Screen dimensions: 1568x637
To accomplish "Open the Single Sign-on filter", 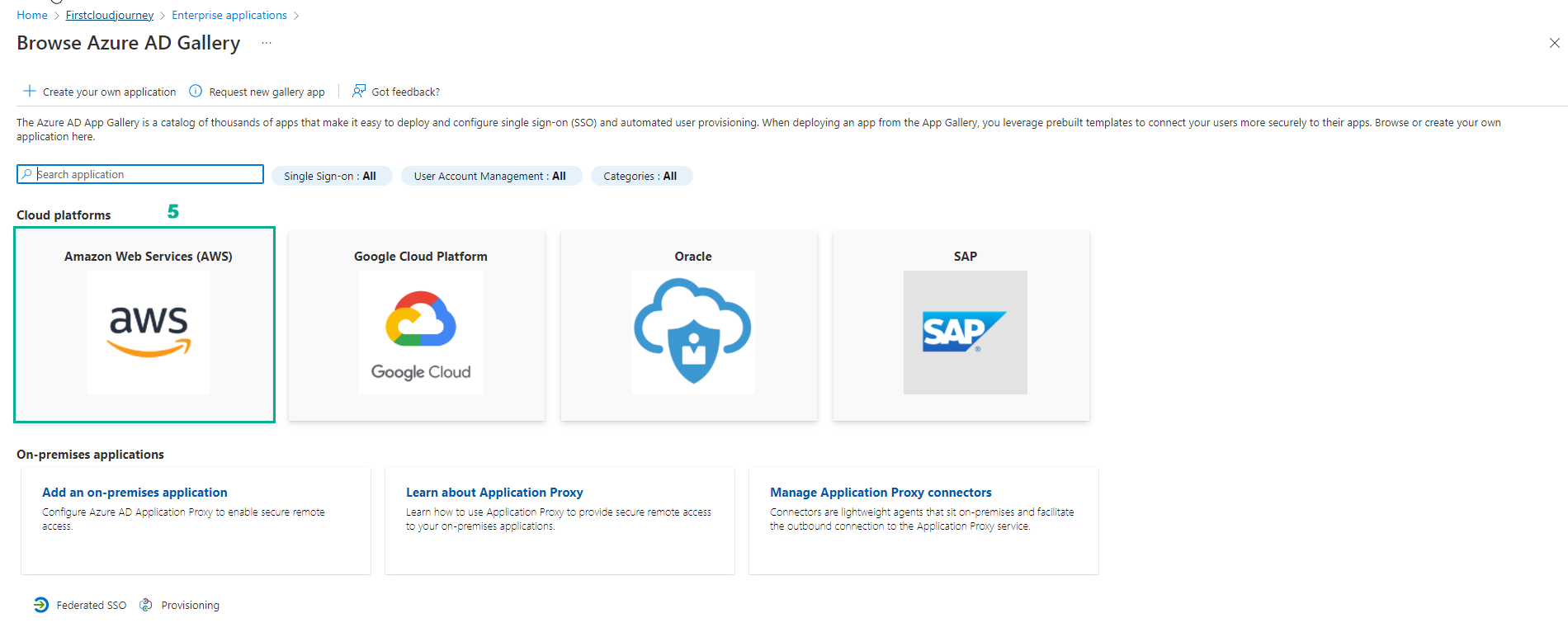I will tap(332, 176).
